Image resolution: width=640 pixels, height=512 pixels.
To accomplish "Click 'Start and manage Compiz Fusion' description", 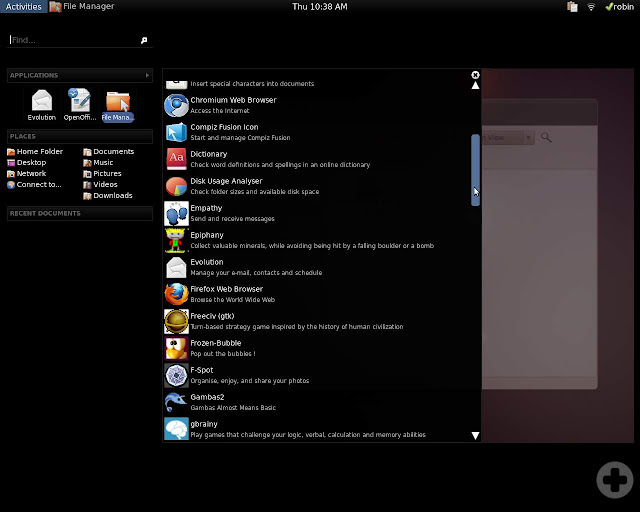I will pos(240,138).
